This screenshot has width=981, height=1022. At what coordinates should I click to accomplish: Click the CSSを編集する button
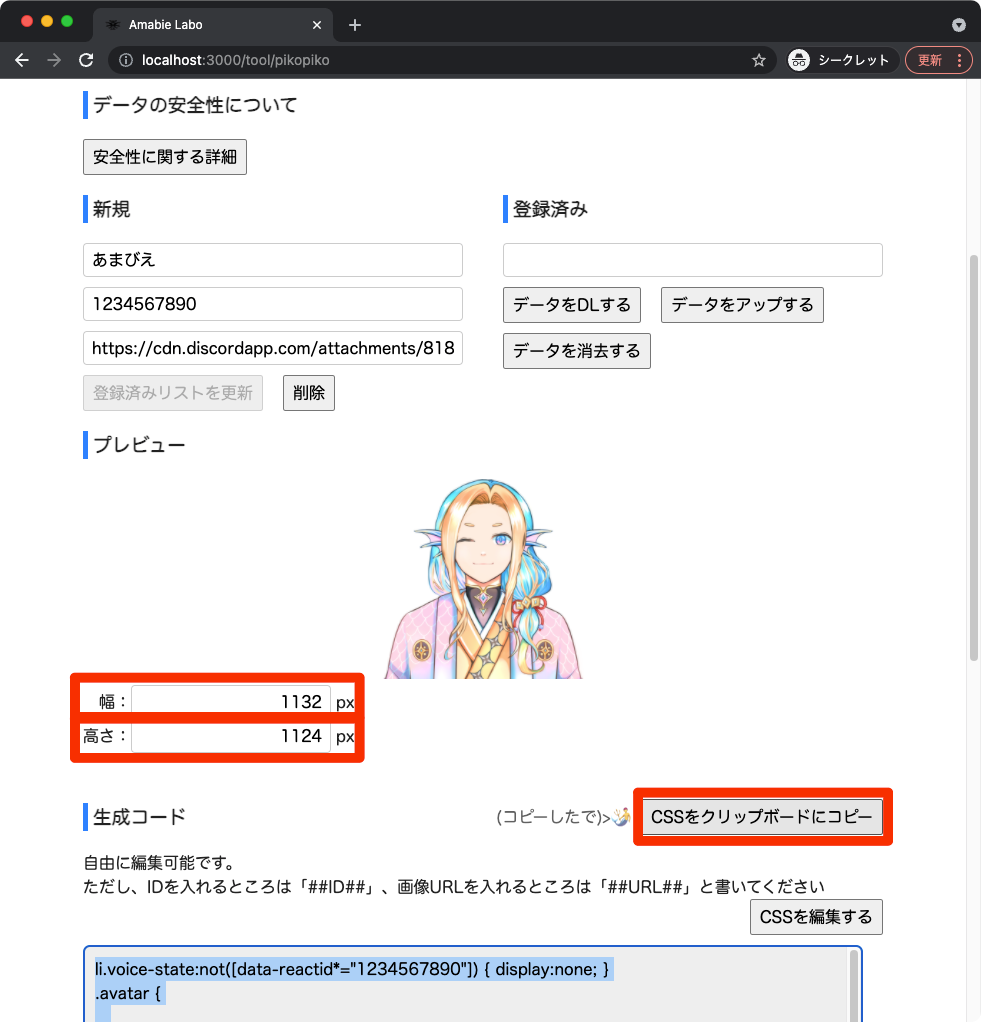(816, 917)
